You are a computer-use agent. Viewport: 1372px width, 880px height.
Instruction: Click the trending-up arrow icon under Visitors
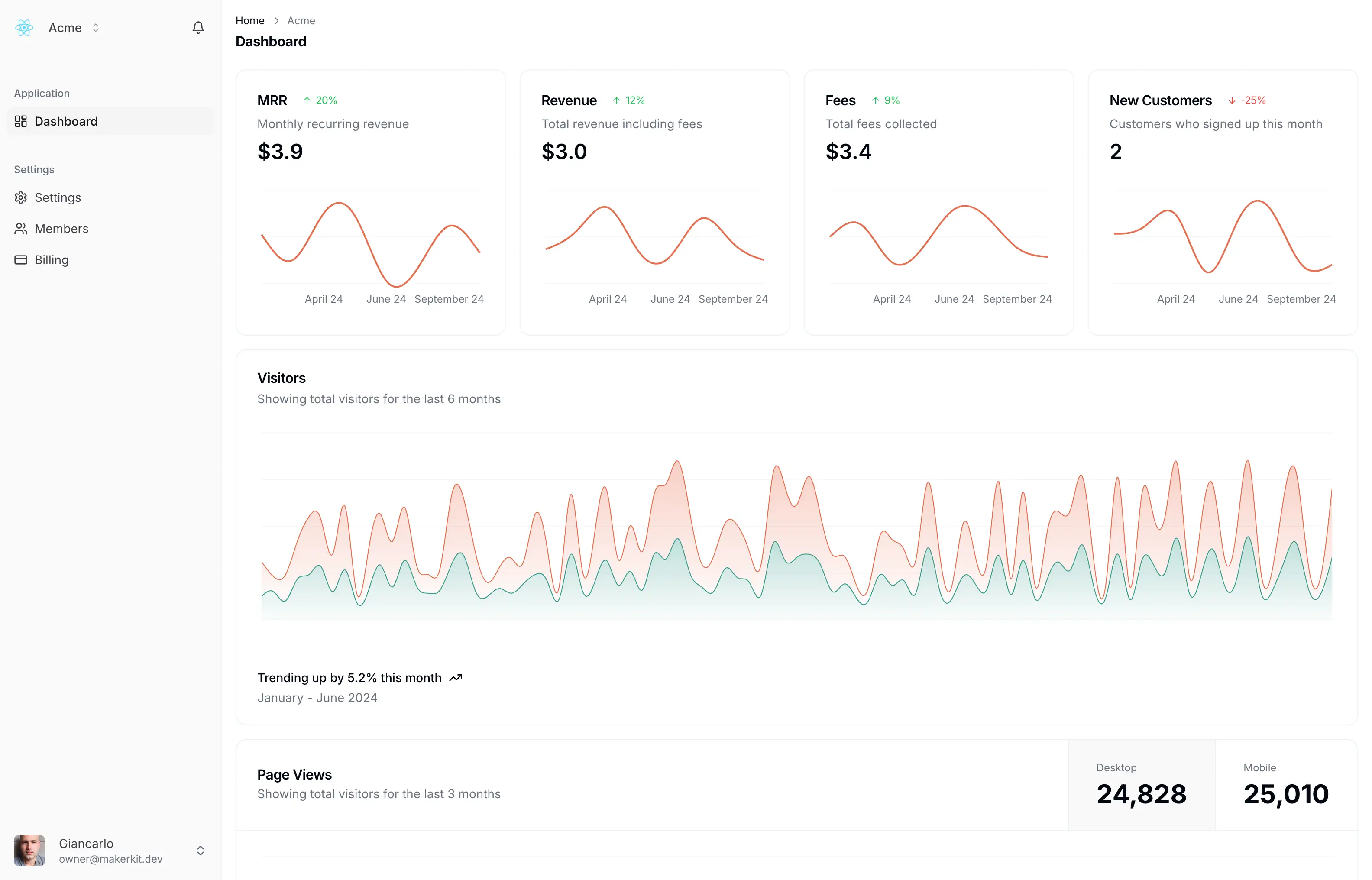456,678
